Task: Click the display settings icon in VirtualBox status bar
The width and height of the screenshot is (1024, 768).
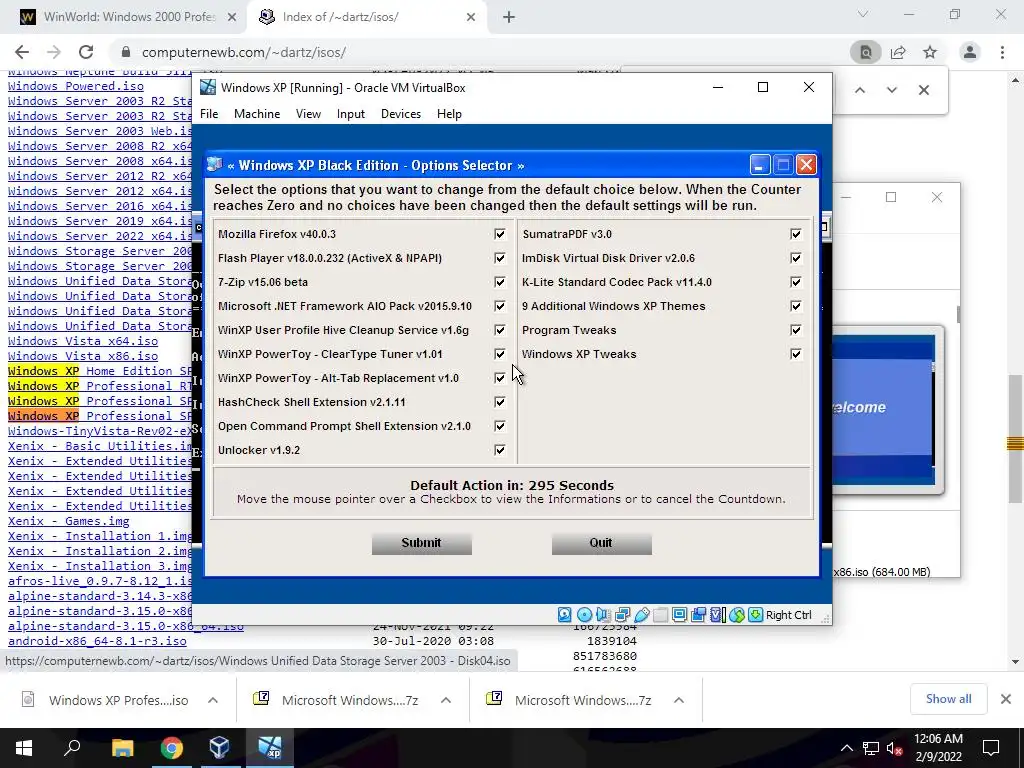Action: click(x=679, y=615)
